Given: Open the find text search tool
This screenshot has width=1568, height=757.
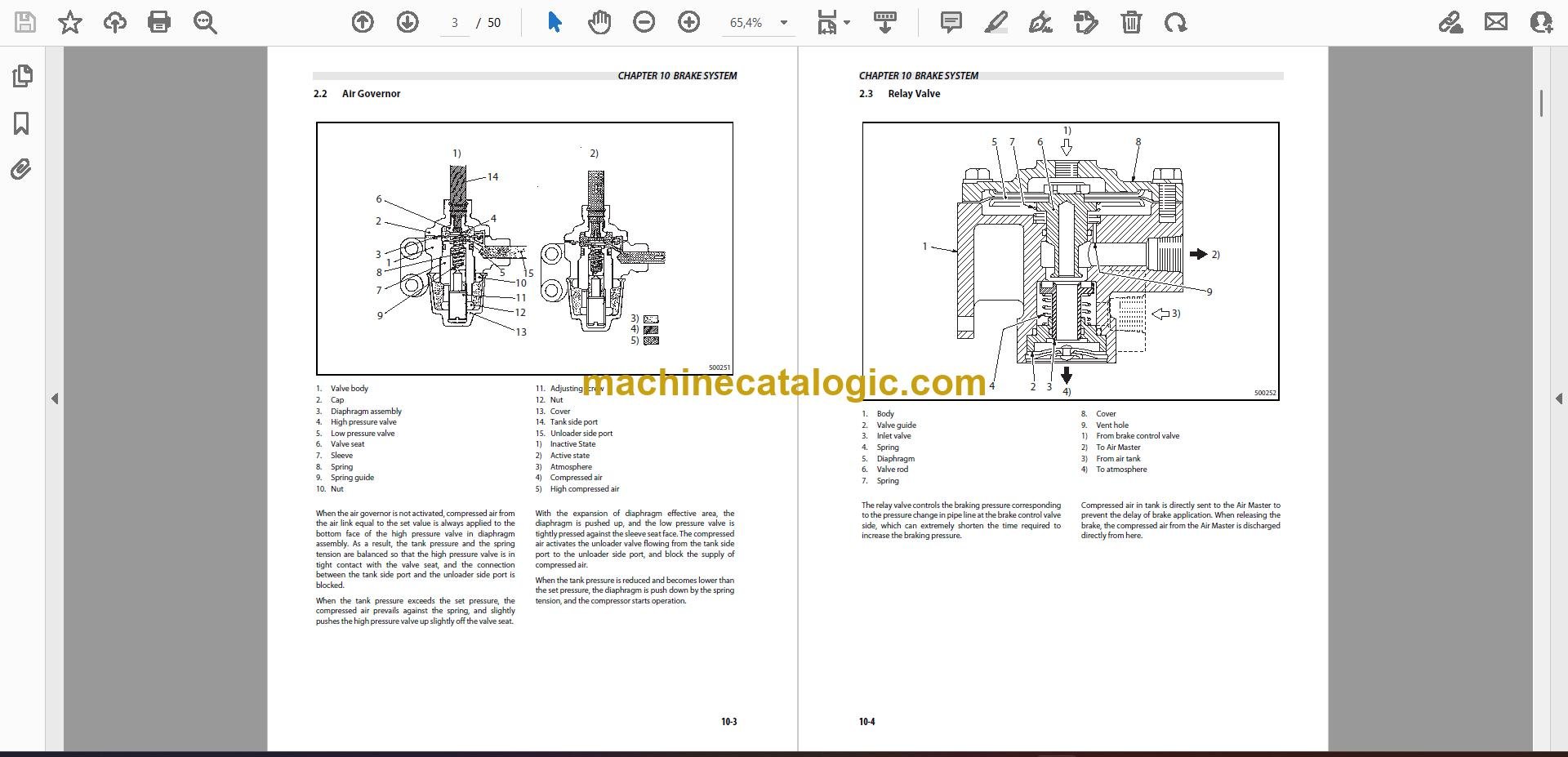Looking at the screenshot, I should [x=205, y=23].
